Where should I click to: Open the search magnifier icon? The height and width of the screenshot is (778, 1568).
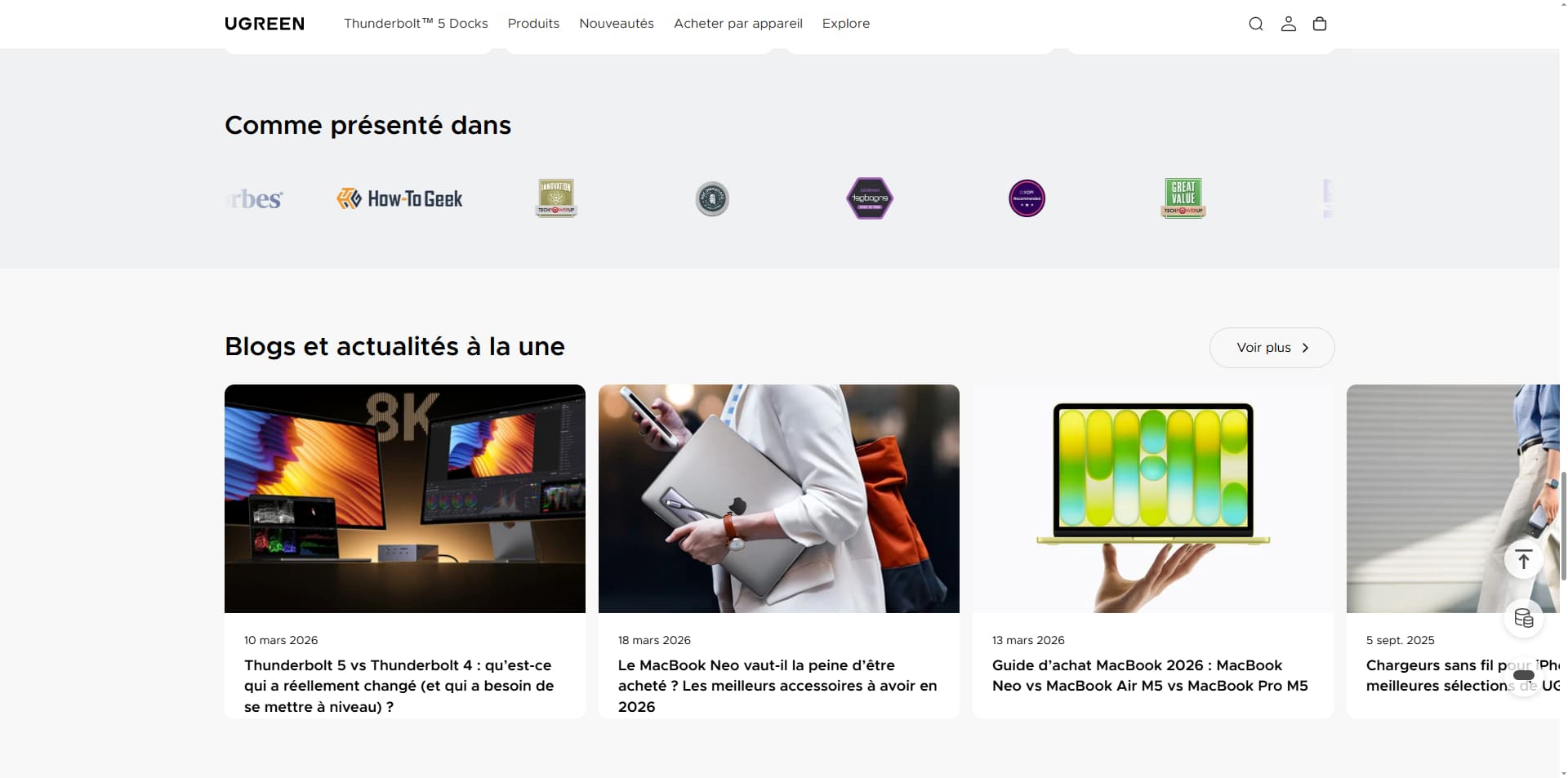[x=1256, y=24]
